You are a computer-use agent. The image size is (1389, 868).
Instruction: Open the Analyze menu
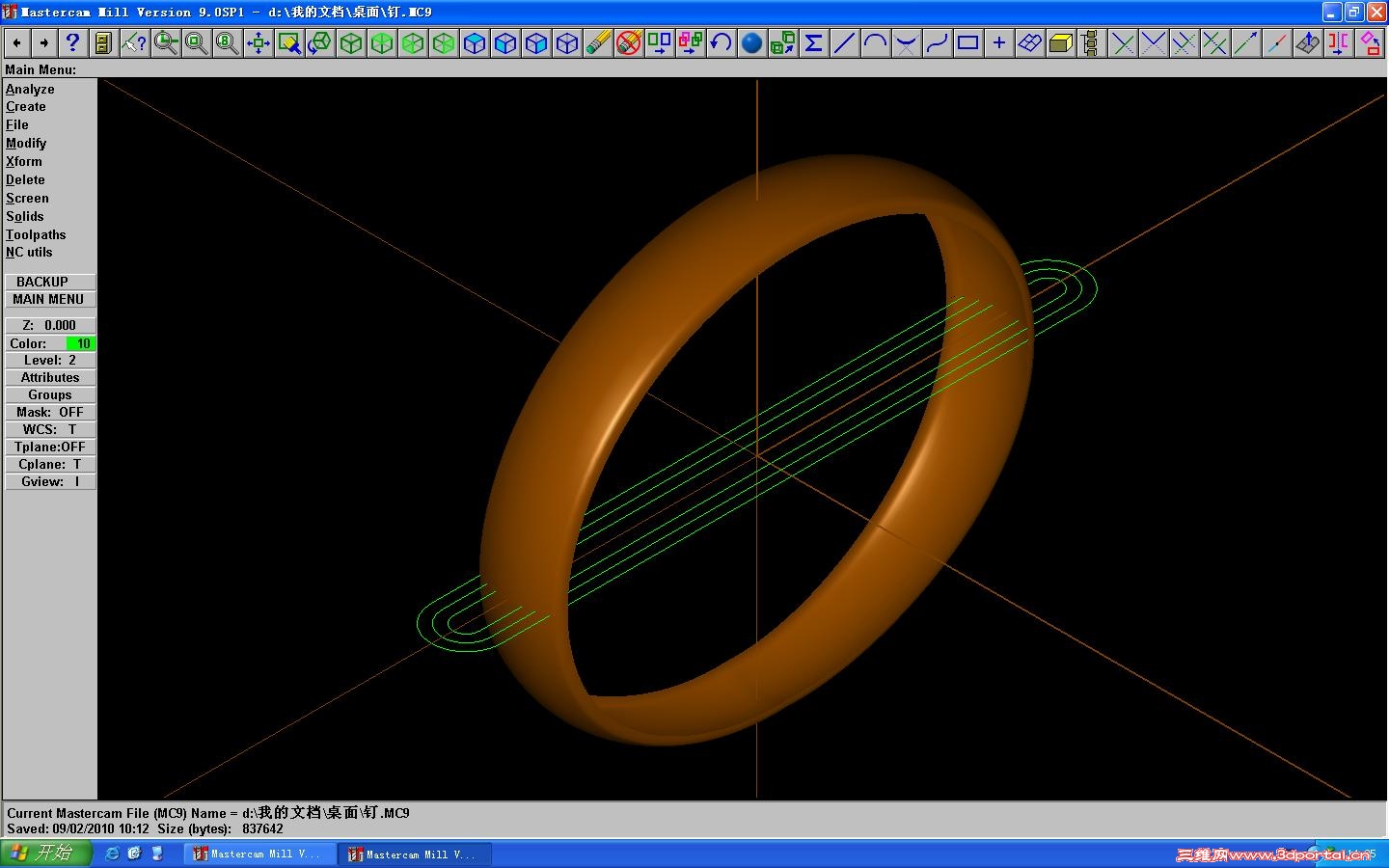tap(30, 89)
